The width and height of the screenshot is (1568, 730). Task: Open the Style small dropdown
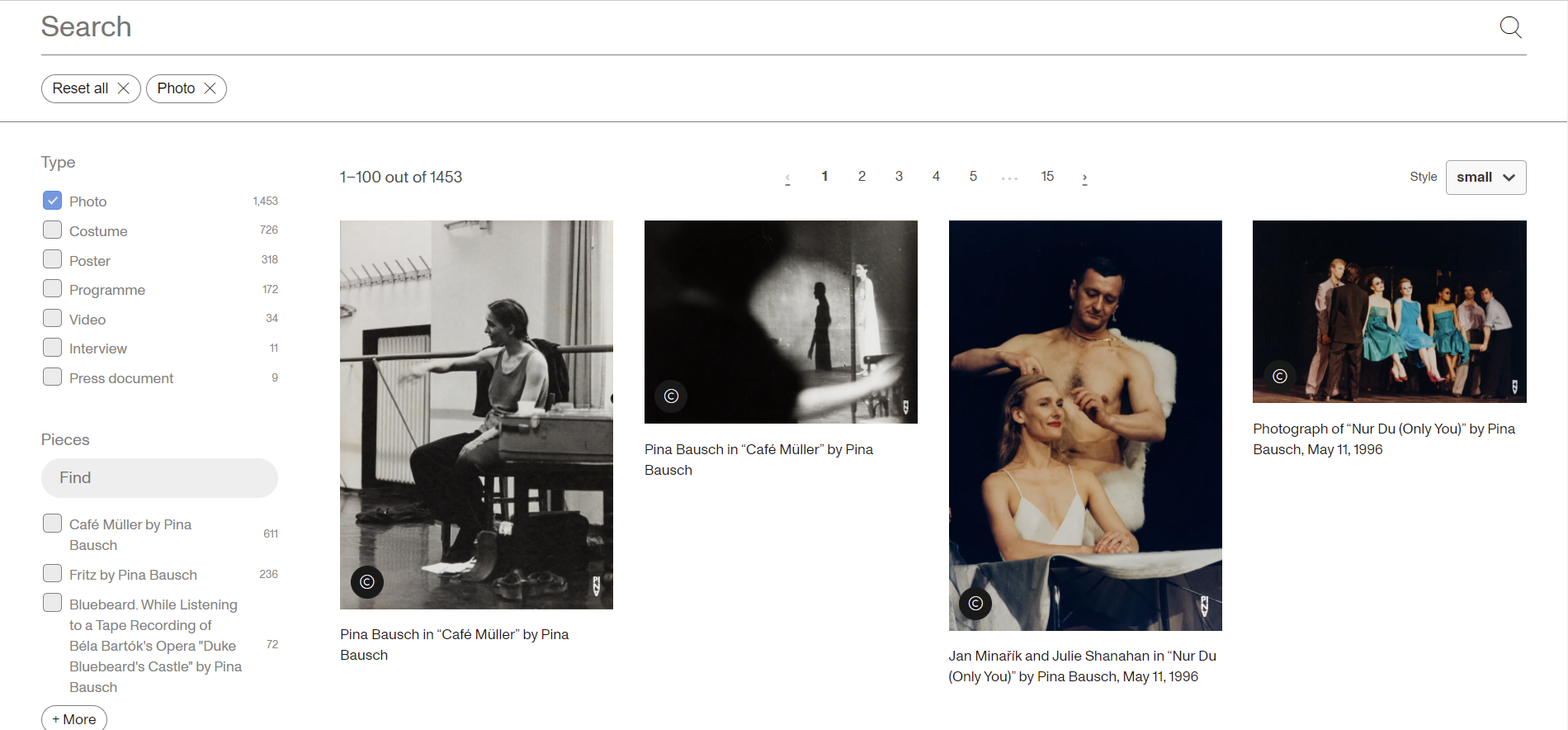(x=1485, y=178)
